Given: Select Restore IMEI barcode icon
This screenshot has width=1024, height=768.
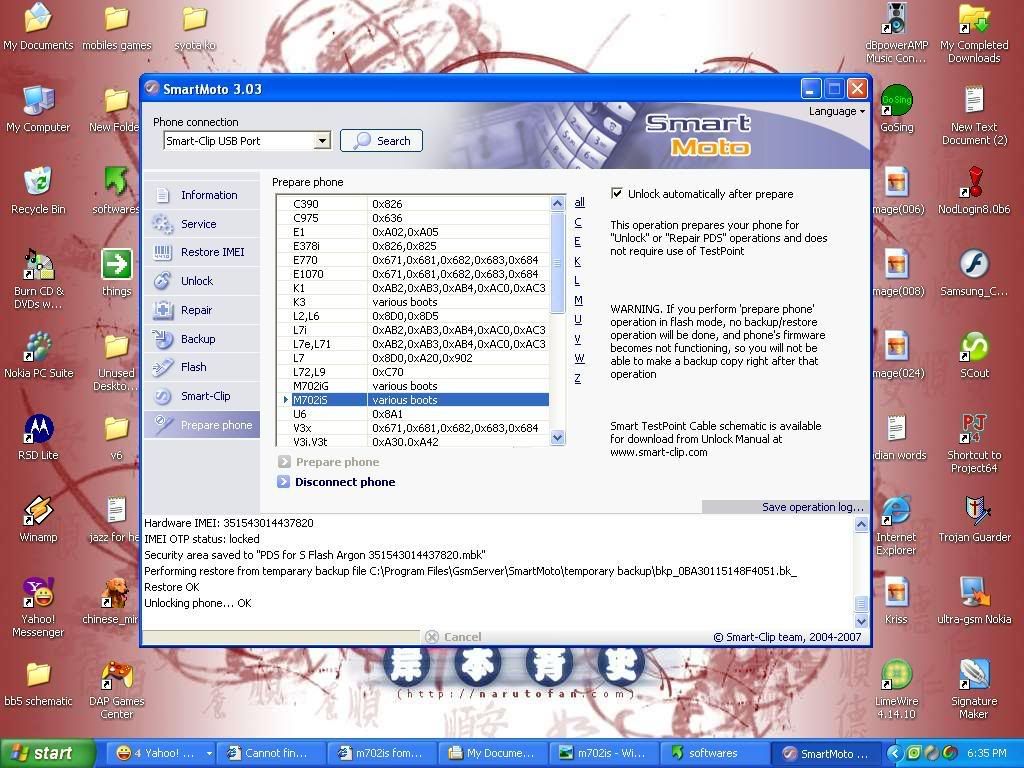Looking at the screenshot, I should point(163,252).
